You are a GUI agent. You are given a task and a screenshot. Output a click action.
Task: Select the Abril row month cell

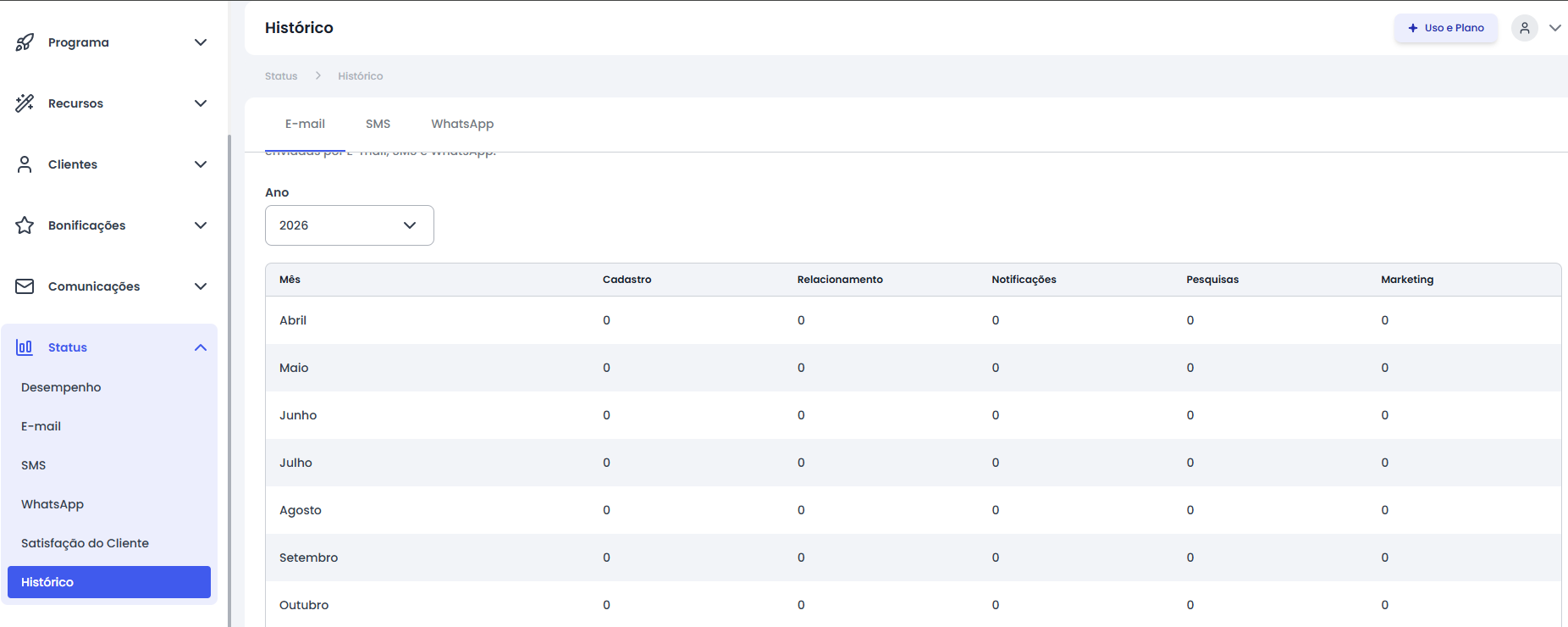pyautogui.click(x=293, y=320)
